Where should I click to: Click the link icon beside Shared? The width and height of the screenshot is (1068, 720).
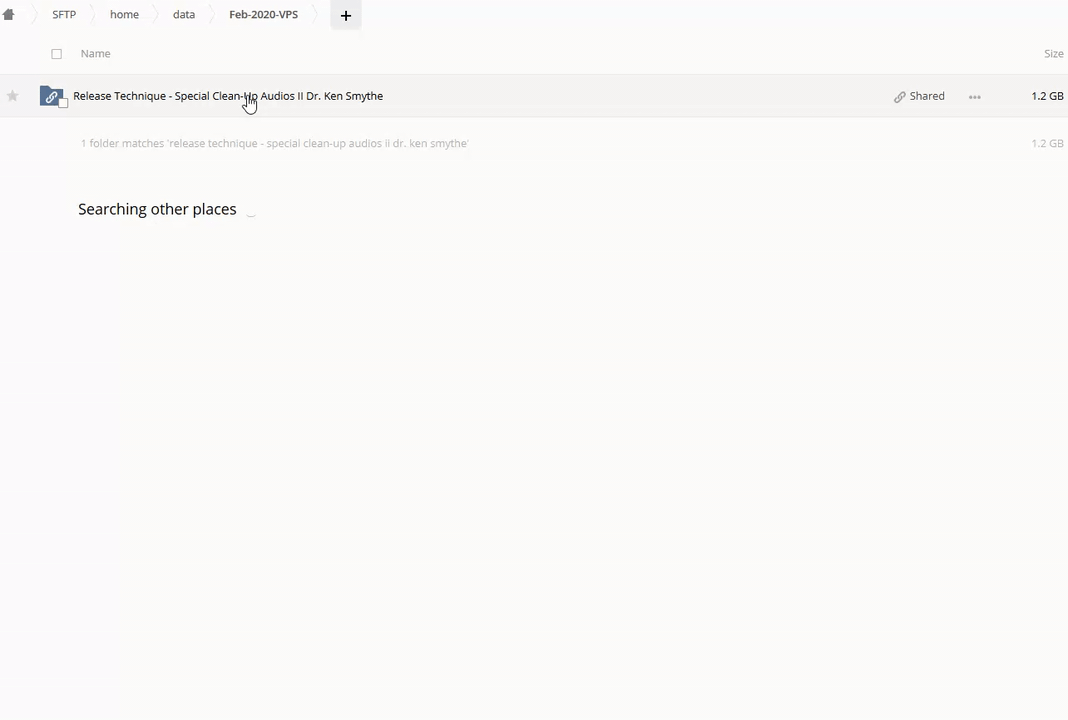tap(900, 97)
